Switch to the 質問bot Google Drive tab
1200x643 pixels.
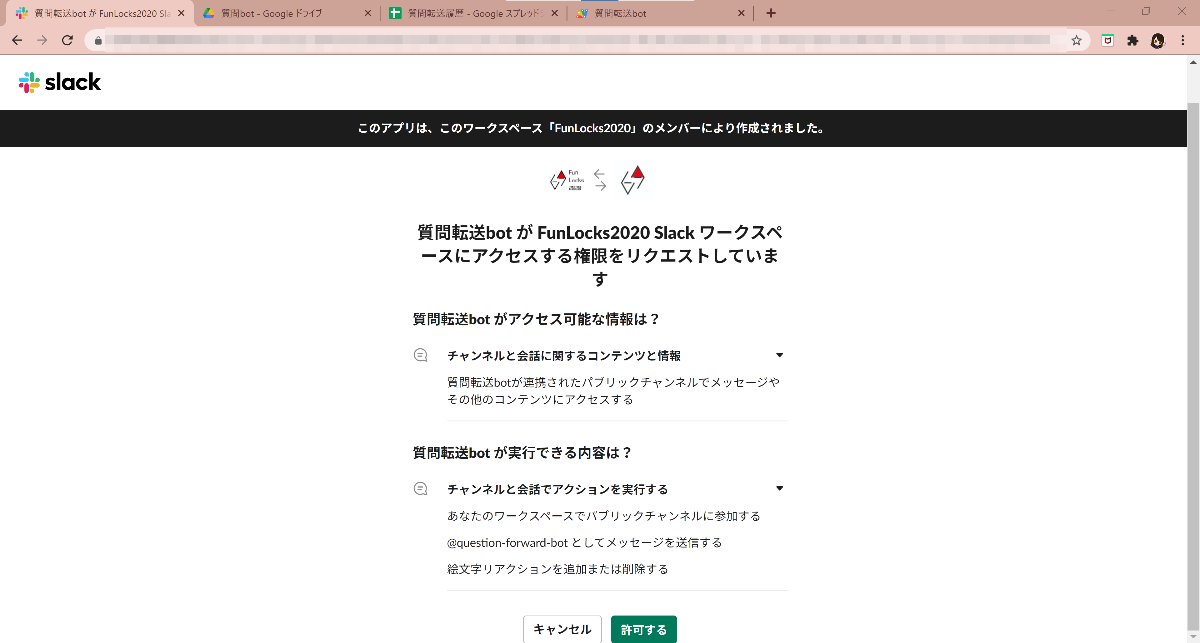pyautogui.click(x=286, y=13)
